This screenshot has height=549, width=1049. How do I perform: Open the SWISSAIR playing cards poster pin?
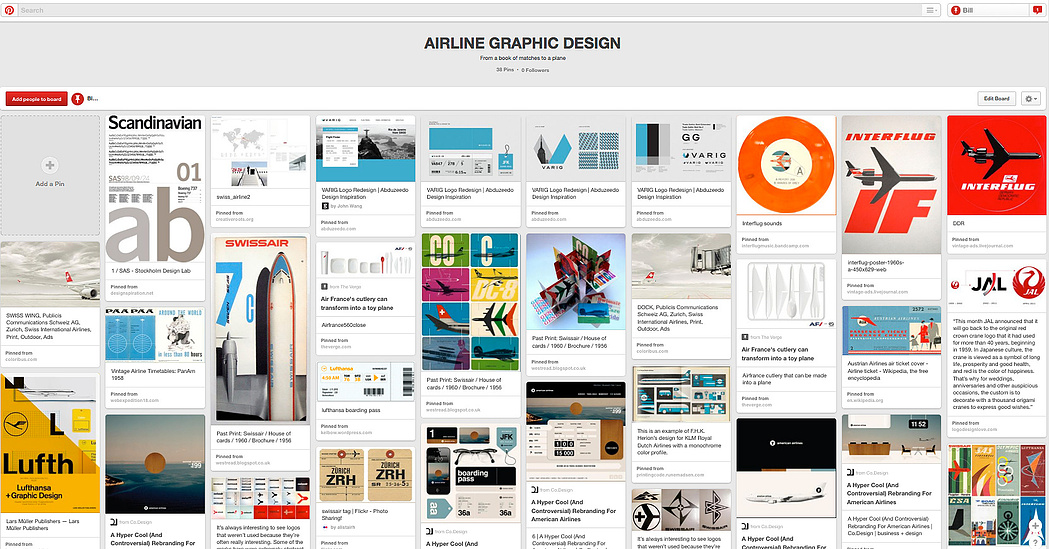pyautogui.click(x=260, y=330)
